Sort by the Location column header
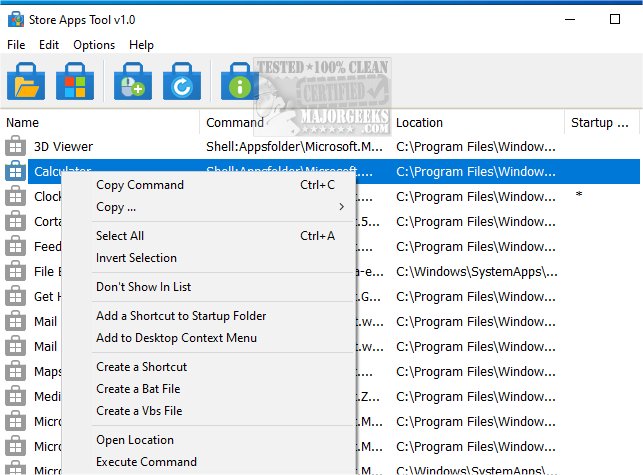This screenshot has width=643, height=475. (x=477, y=122)
